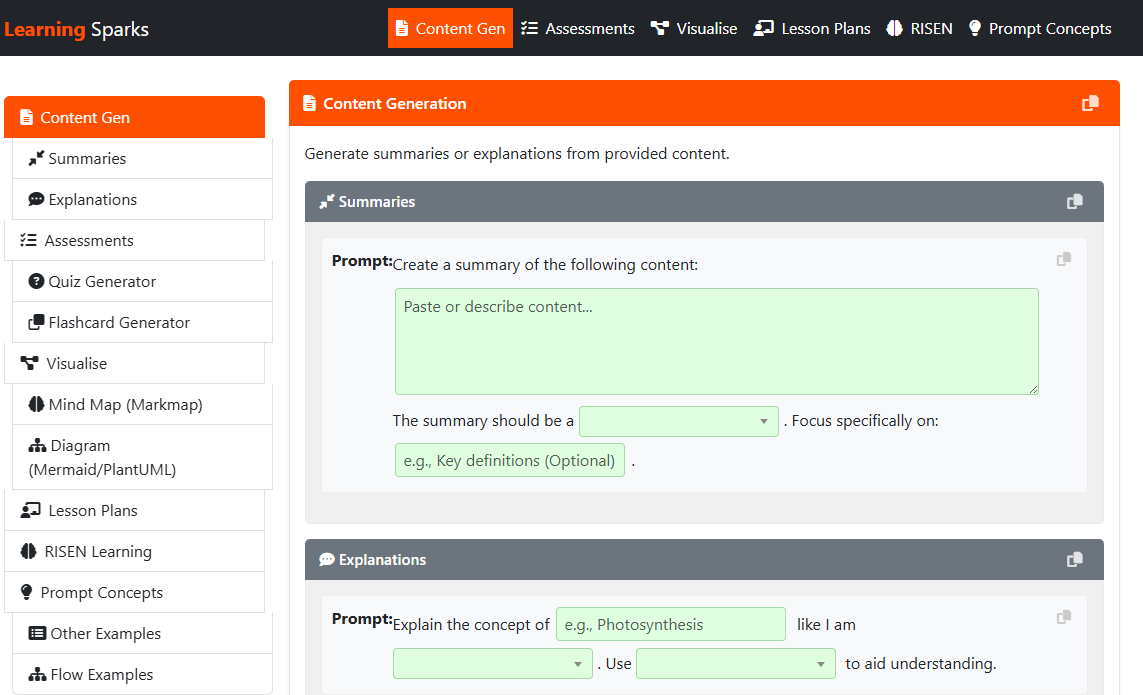Screen dimensions: 1143x695
Task: Click the brain icon by RISEN Learning
Action: (28, 551)
